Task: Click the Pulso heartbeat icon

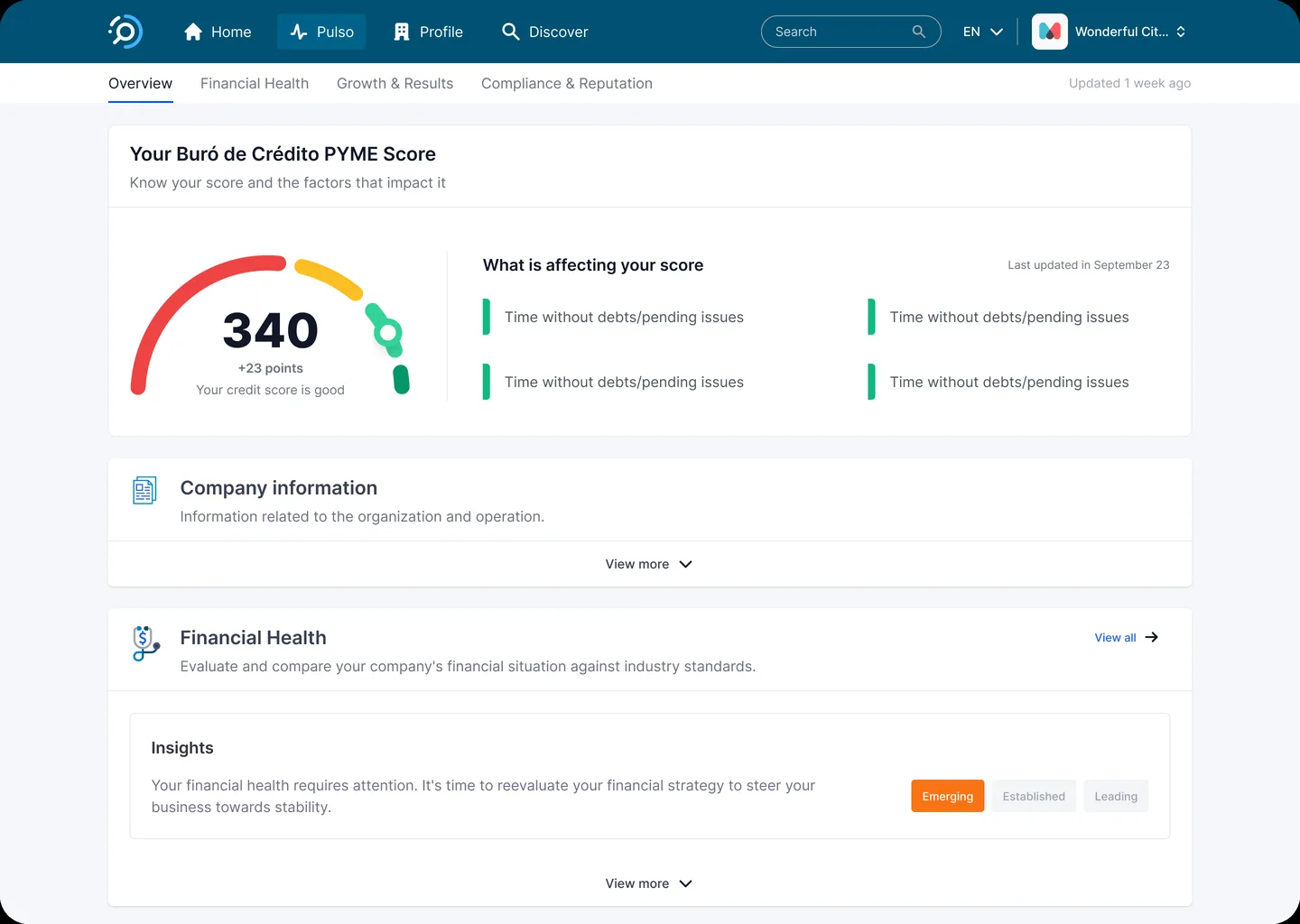Action: pyautogui.click(x=299, y=32)
